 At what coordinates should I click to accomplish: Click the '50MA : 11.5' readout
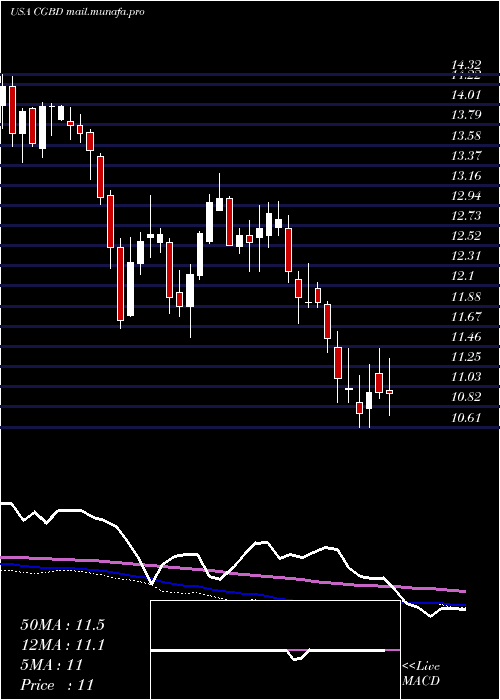pos(62,625)
